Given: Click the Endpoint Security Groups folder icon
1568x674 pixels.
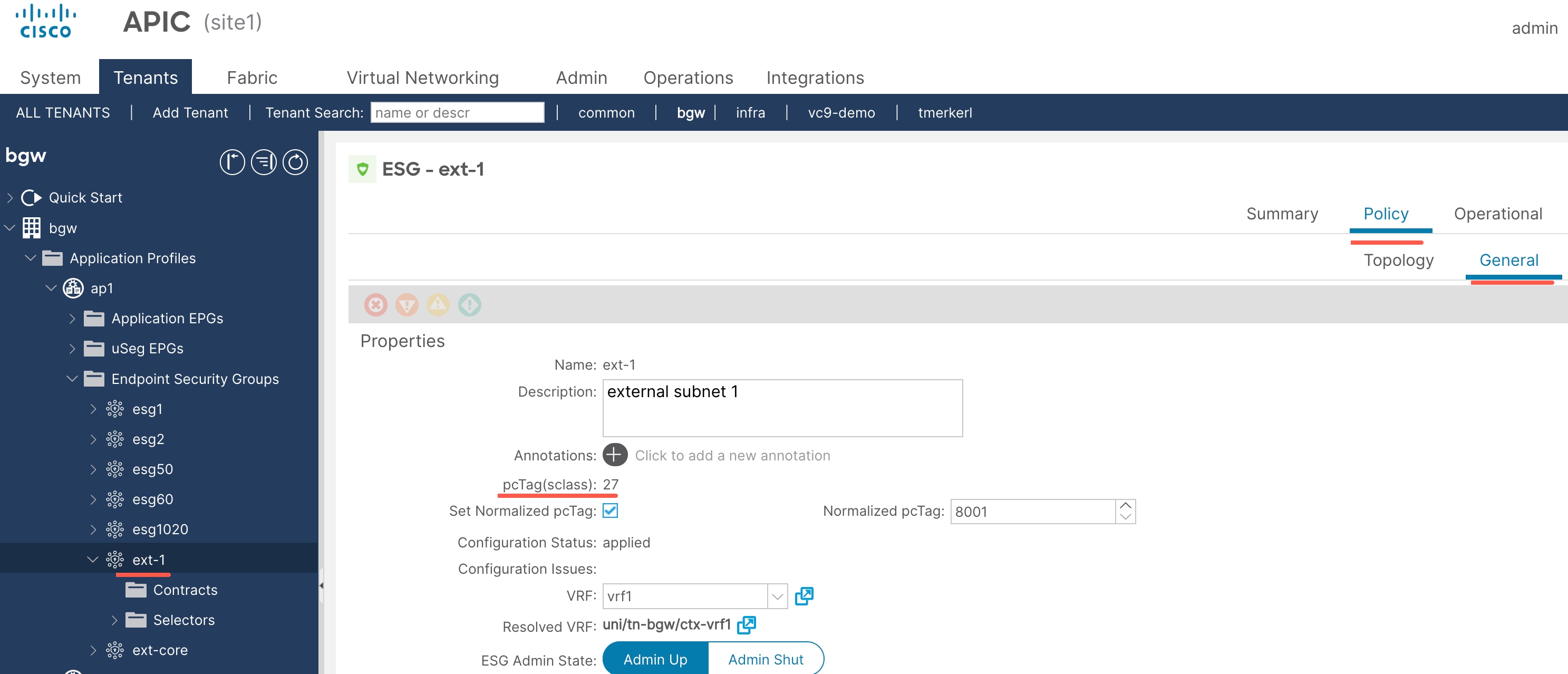Looking at the screenshot, I should click(x=94, y=379).
